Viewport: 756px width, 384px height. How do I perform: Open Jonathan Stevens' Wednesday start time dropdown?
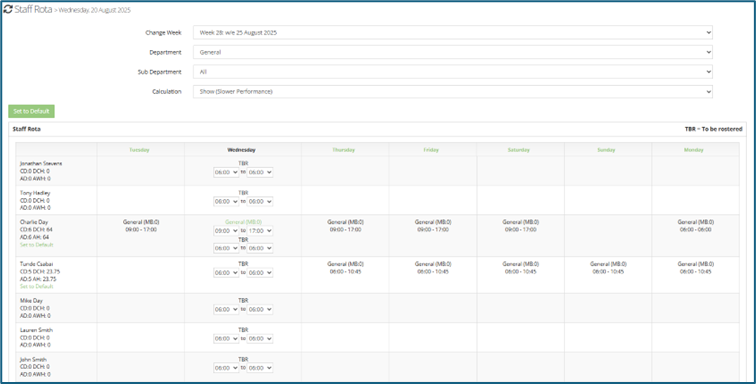pos(226,172)
